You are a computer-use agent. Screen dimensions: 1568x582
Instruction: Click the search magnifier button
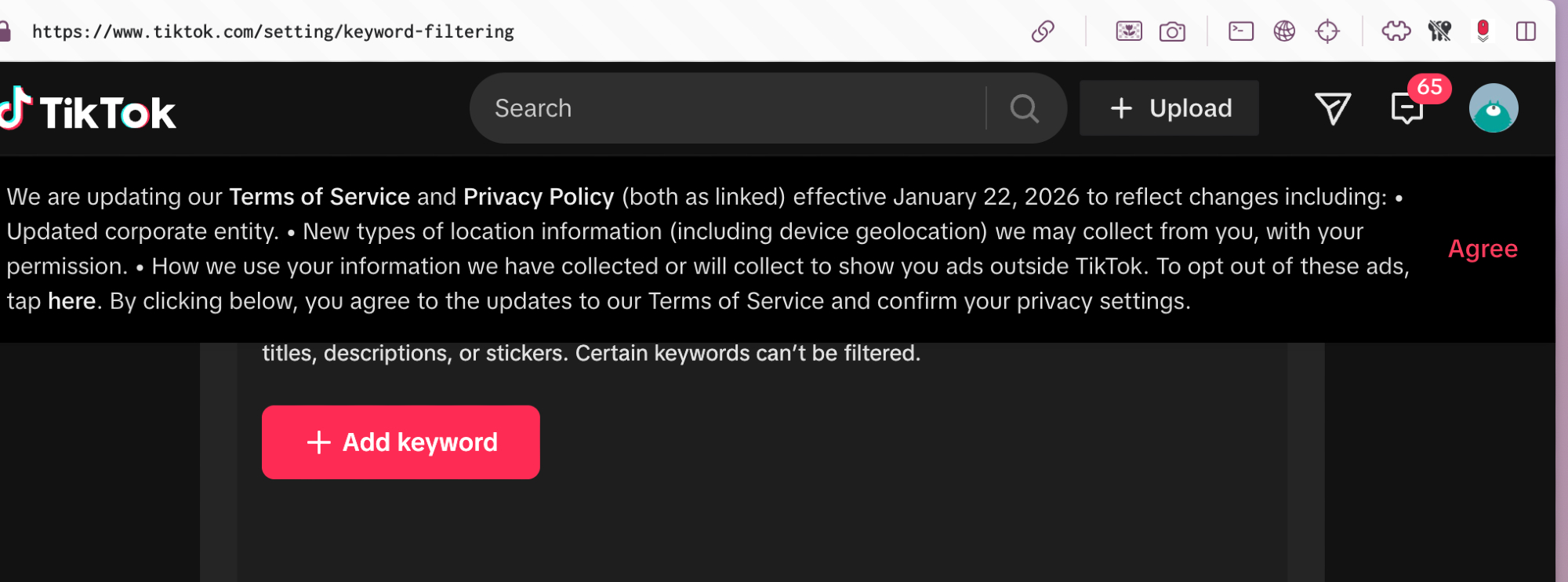pyautogui.click(x=1024, y=108)
